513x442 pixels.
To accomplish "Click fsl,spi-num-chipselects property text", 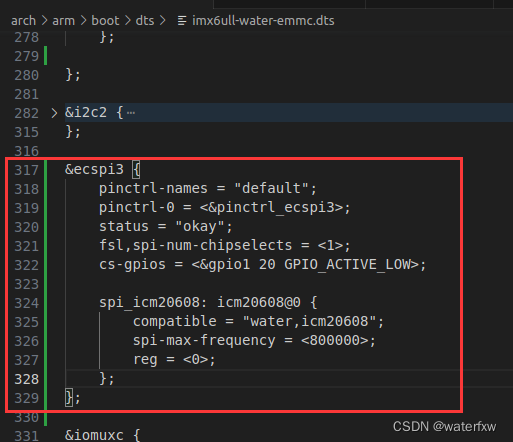I will [195, 246].
